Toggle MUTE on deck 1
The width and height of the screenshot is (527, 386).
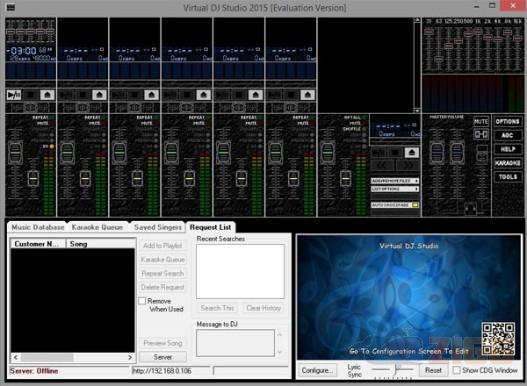[x=46, y=123]
